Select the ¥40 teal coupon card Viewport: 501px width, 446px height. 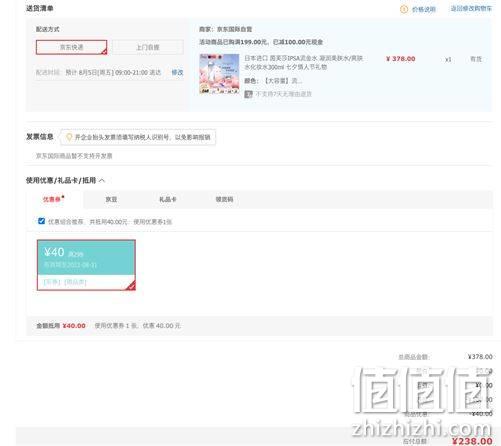(x=86, y=265)
